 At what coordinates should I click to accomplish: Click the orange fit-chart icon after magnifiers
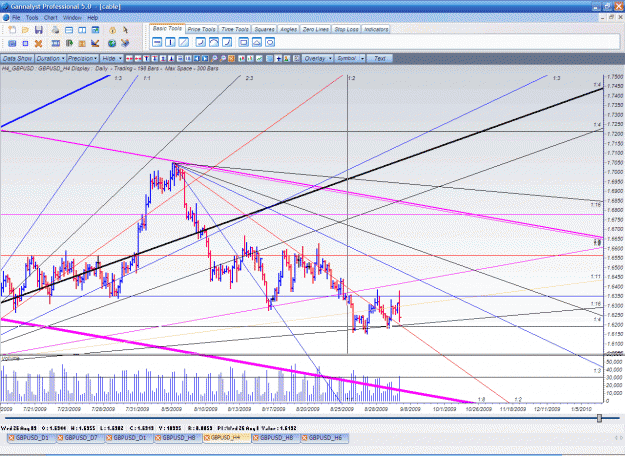(231, 59)
